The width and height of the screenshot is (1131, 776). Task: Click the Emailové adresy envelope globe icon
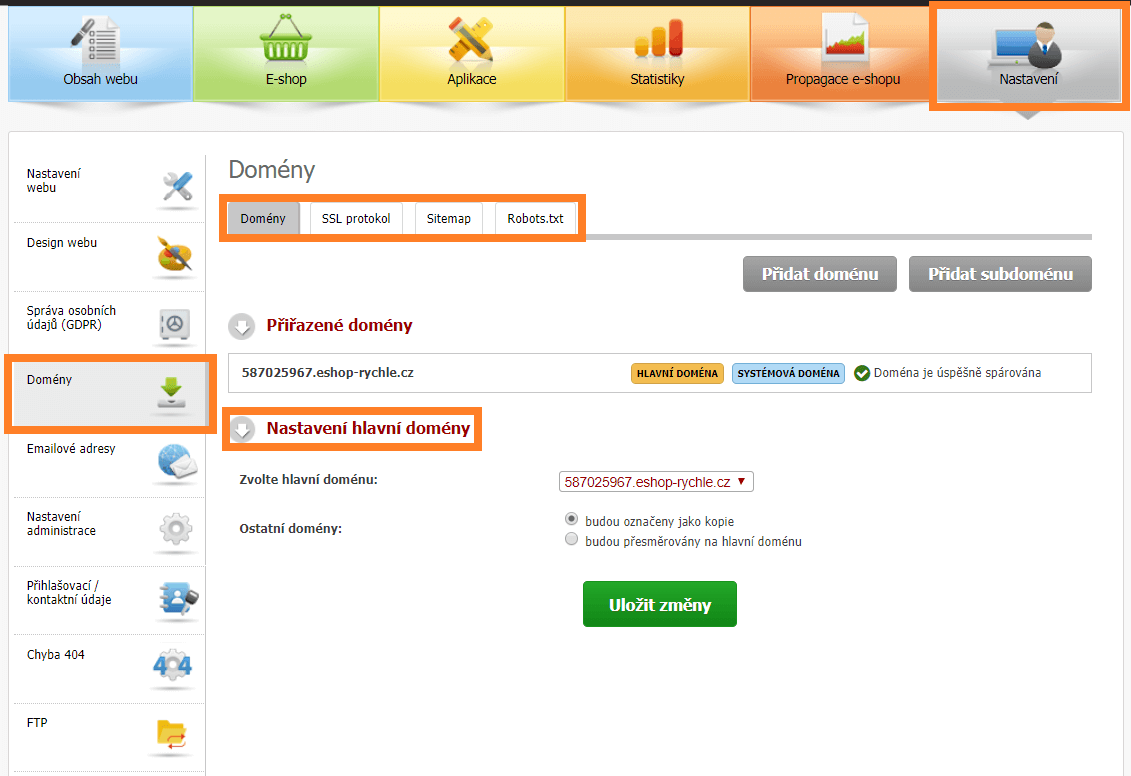click(x=176, y=462)
